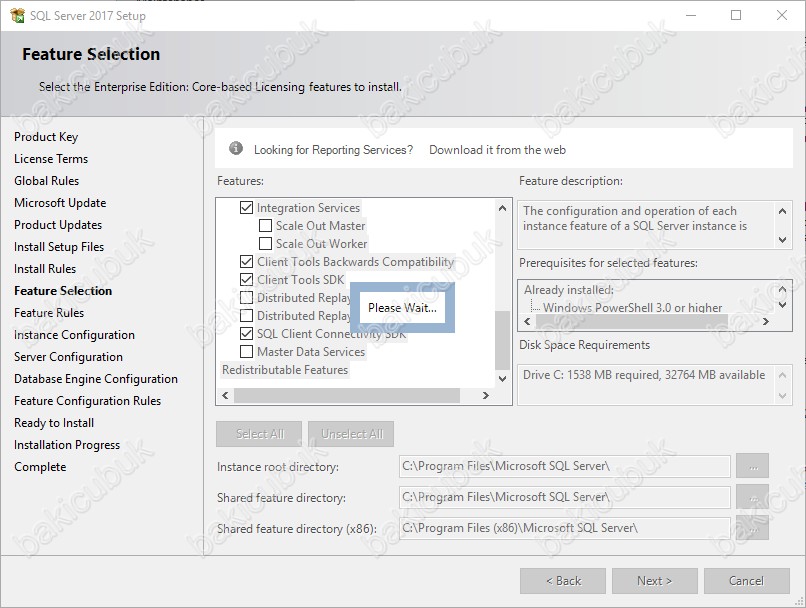Select the Product Key step in the sidebar
The image size is (806, 608).
[46, 137]
